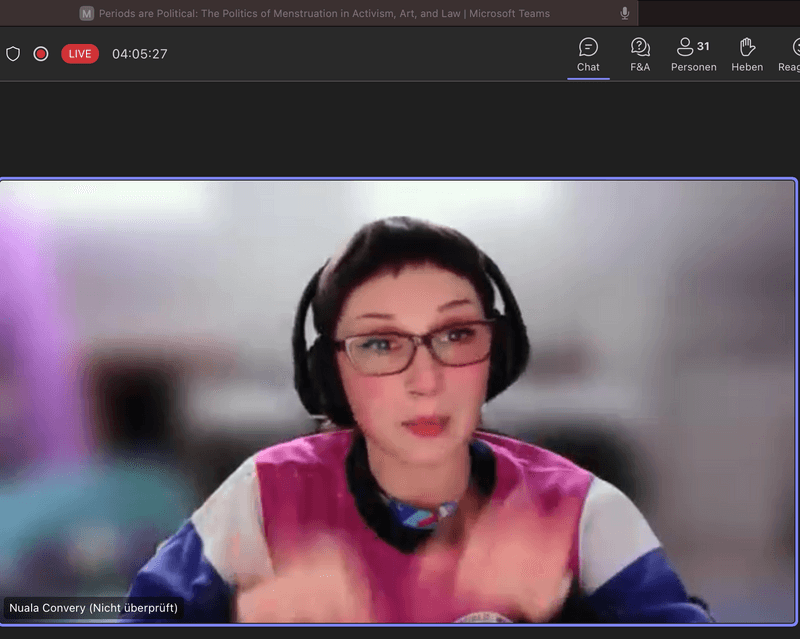Click the underline indicator beneath Chat
This screenshot has height=639, width=800.
pyautogui.click(x=588, y=78)
